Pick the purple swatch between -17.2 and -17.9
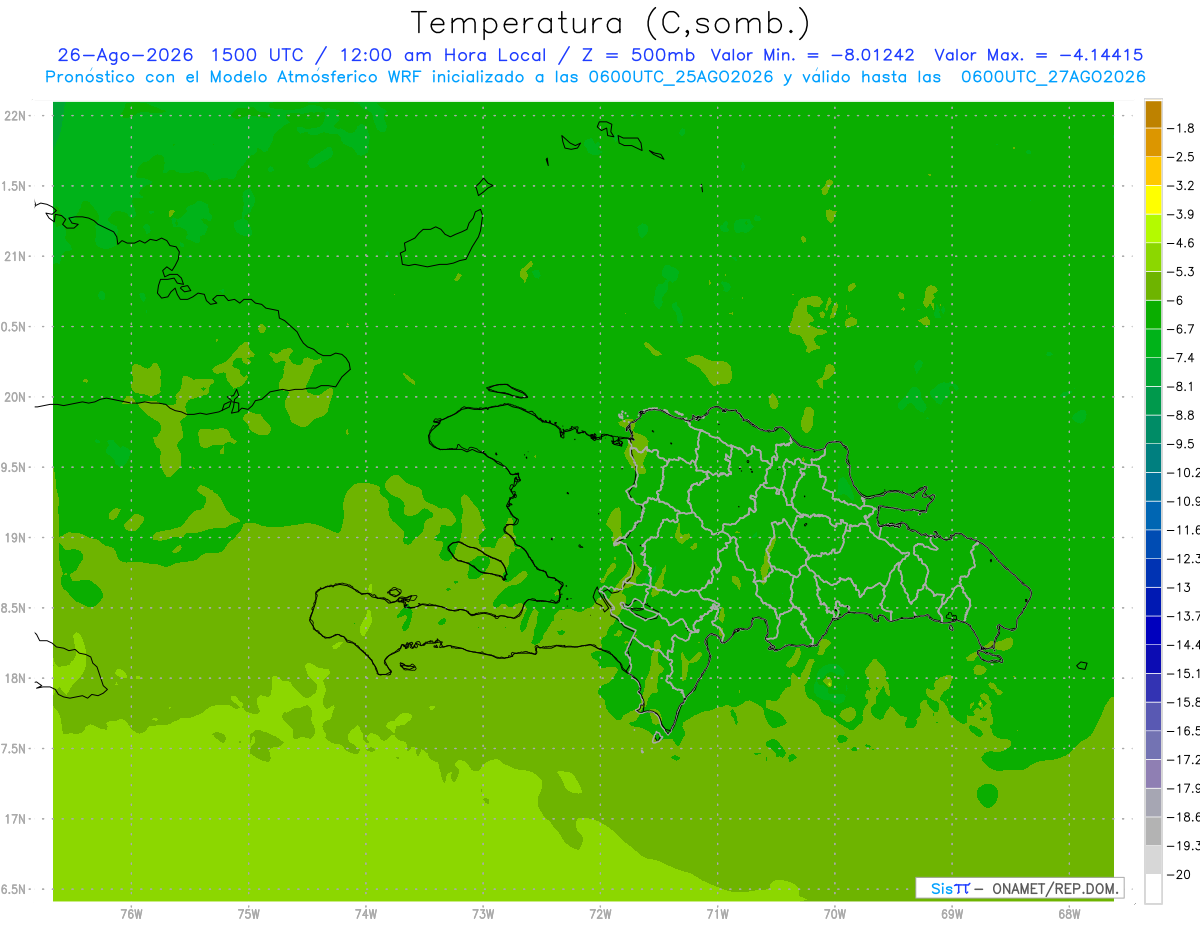 [1153, 774]
